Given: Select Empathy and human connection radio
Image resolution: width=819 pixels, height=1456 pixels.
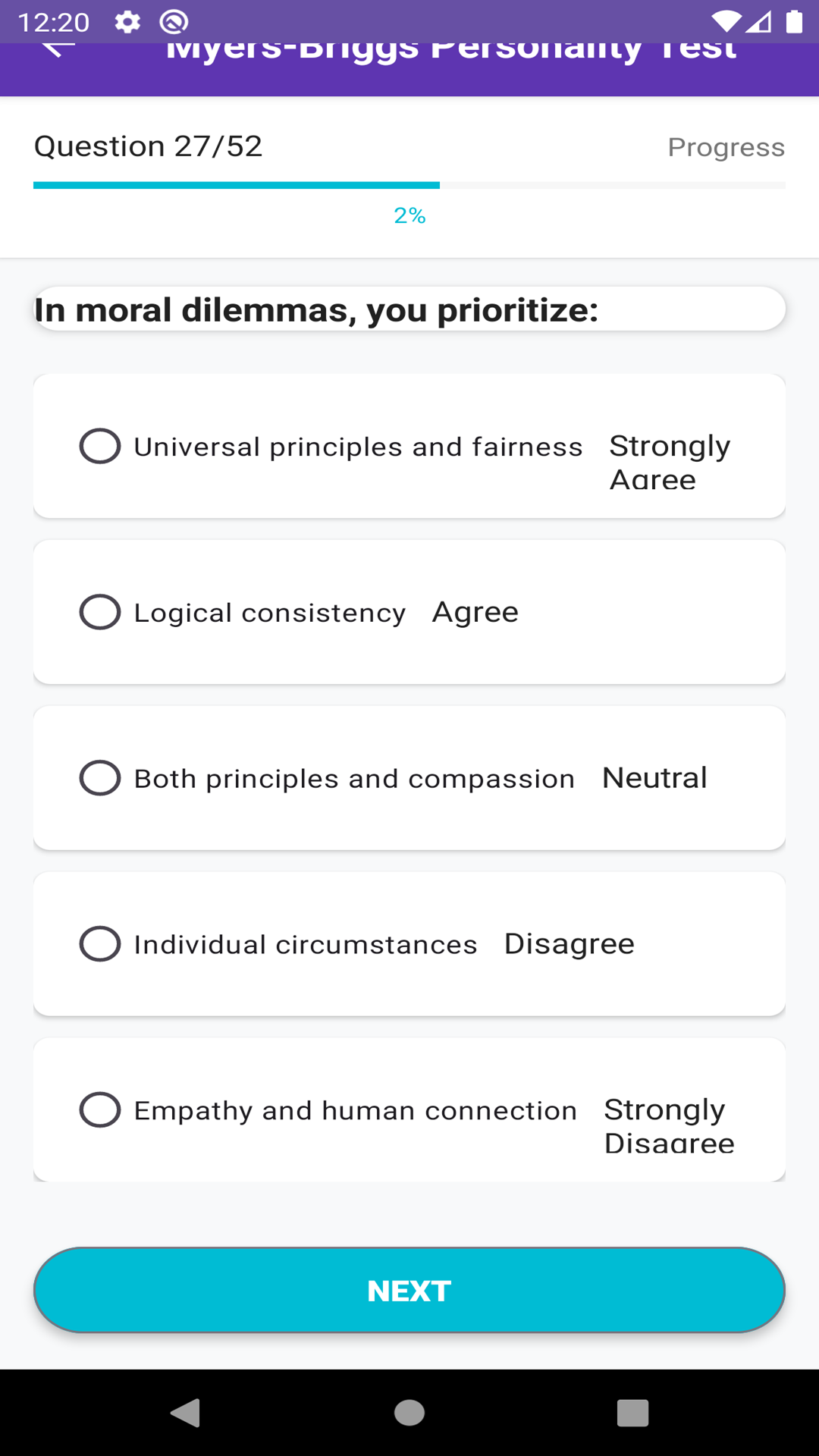Looking at the screenshot, I should coord(100,1110).
